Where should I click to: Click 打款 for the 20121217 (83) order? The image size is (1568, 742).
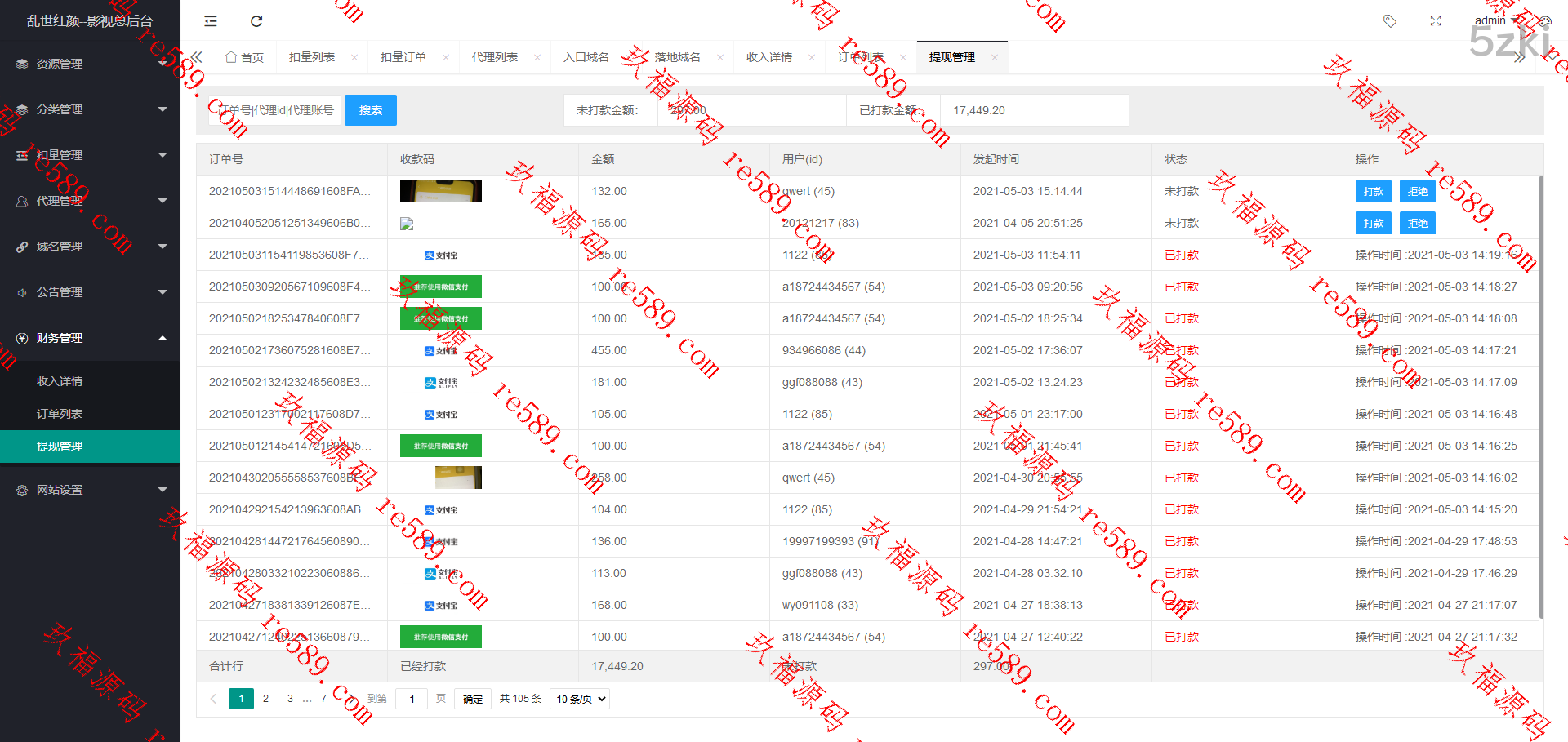(1374, 223)
